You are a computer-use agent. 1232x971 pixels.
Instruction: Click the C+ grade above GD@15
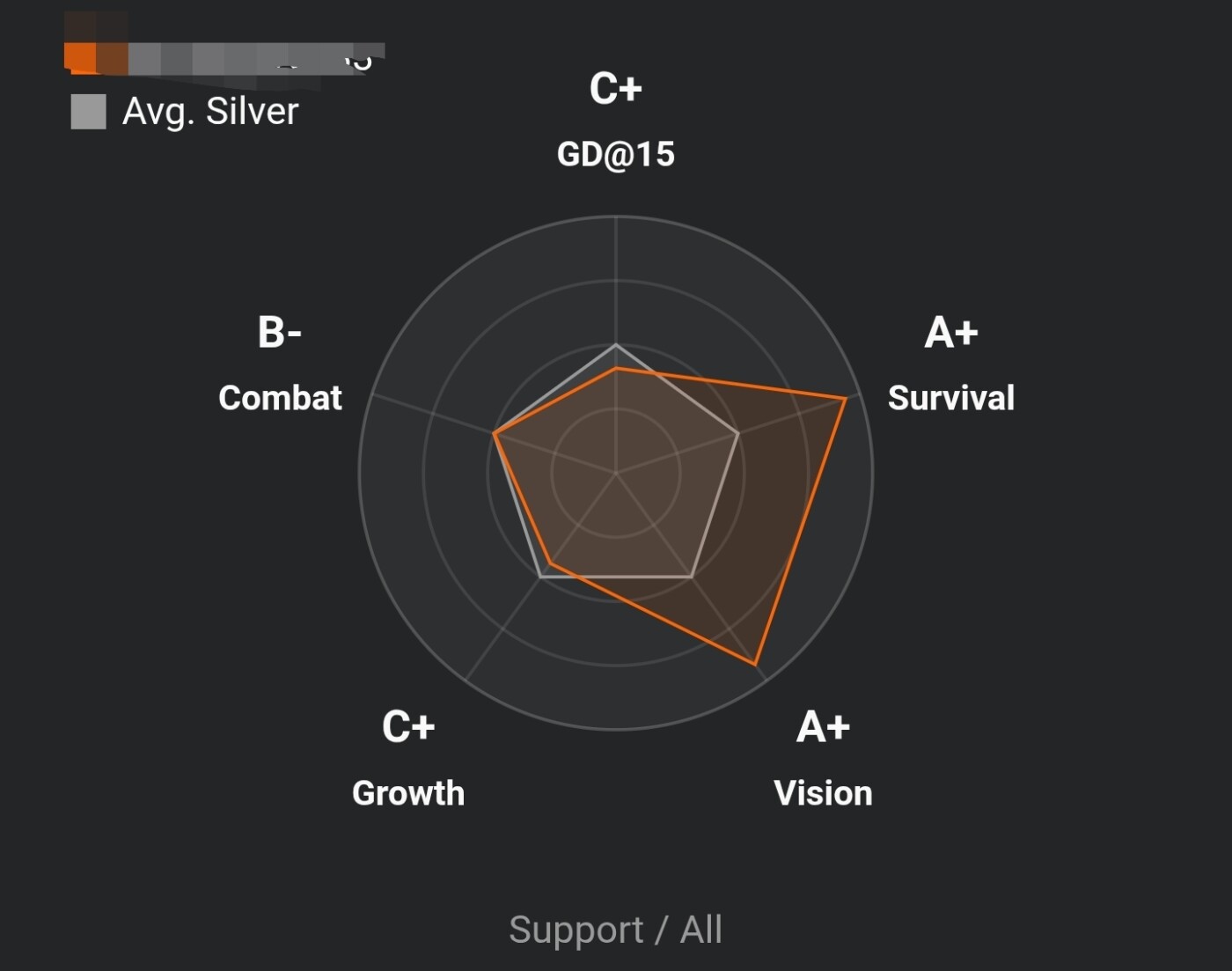615,89
